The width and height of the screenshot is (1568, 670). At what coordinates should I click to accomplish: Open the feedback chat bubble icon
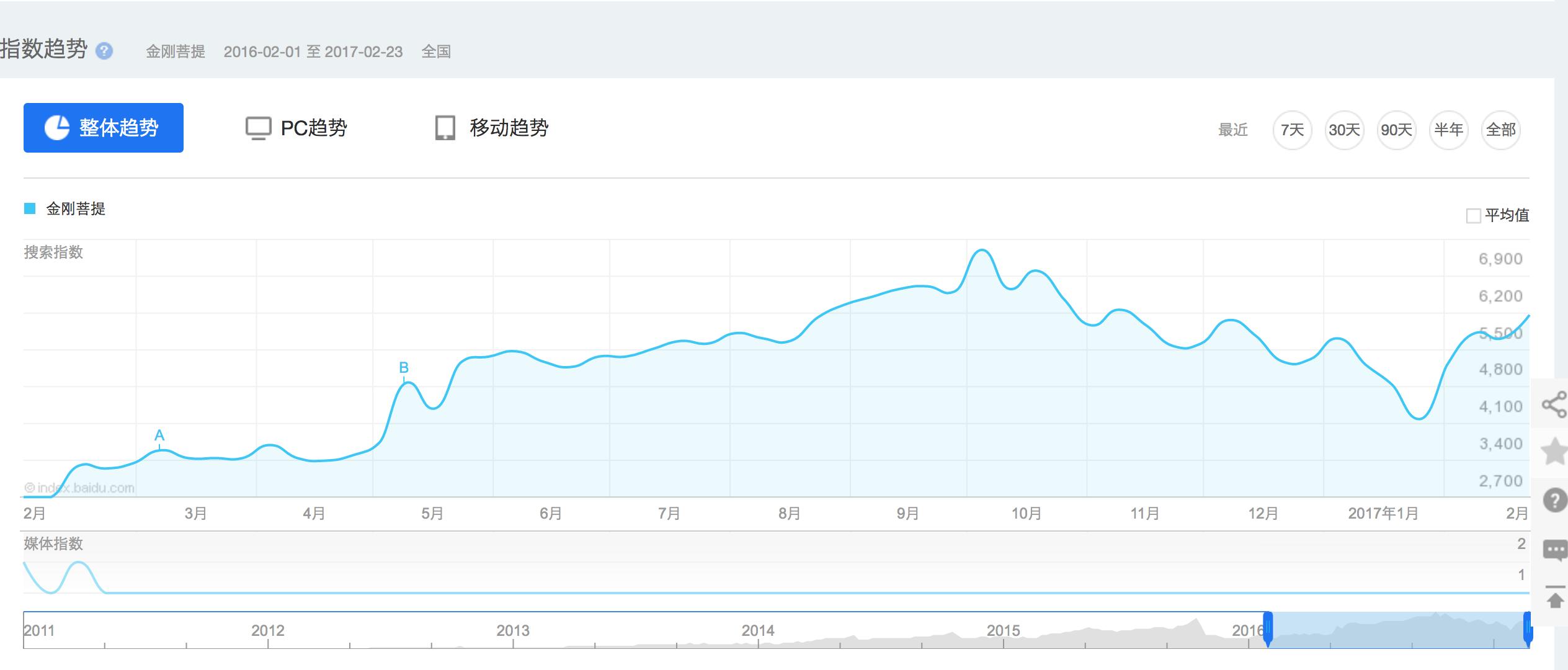tap(1555, 550)
